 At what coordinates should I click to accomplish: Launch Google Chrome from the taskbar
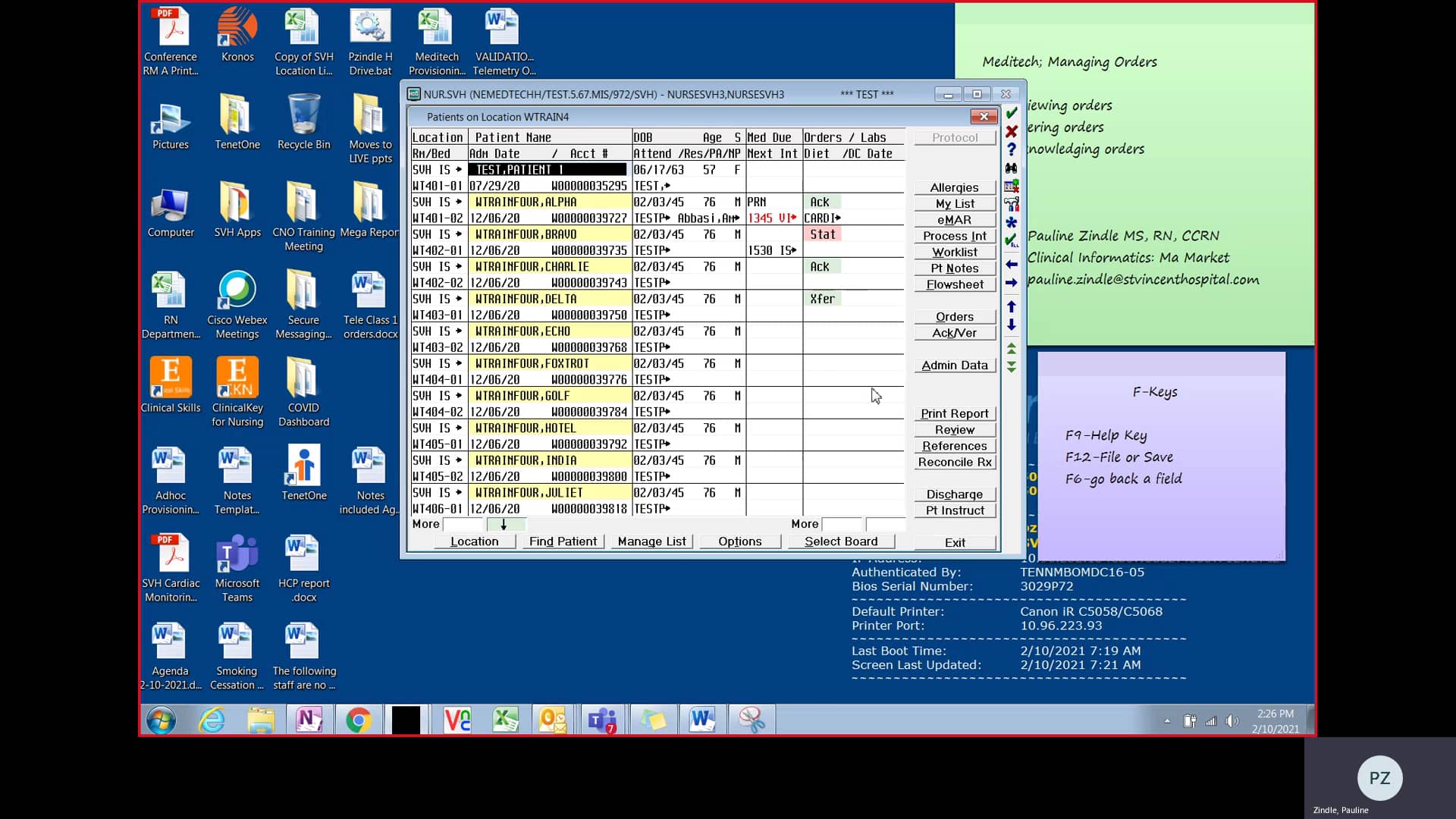[358, 719]
